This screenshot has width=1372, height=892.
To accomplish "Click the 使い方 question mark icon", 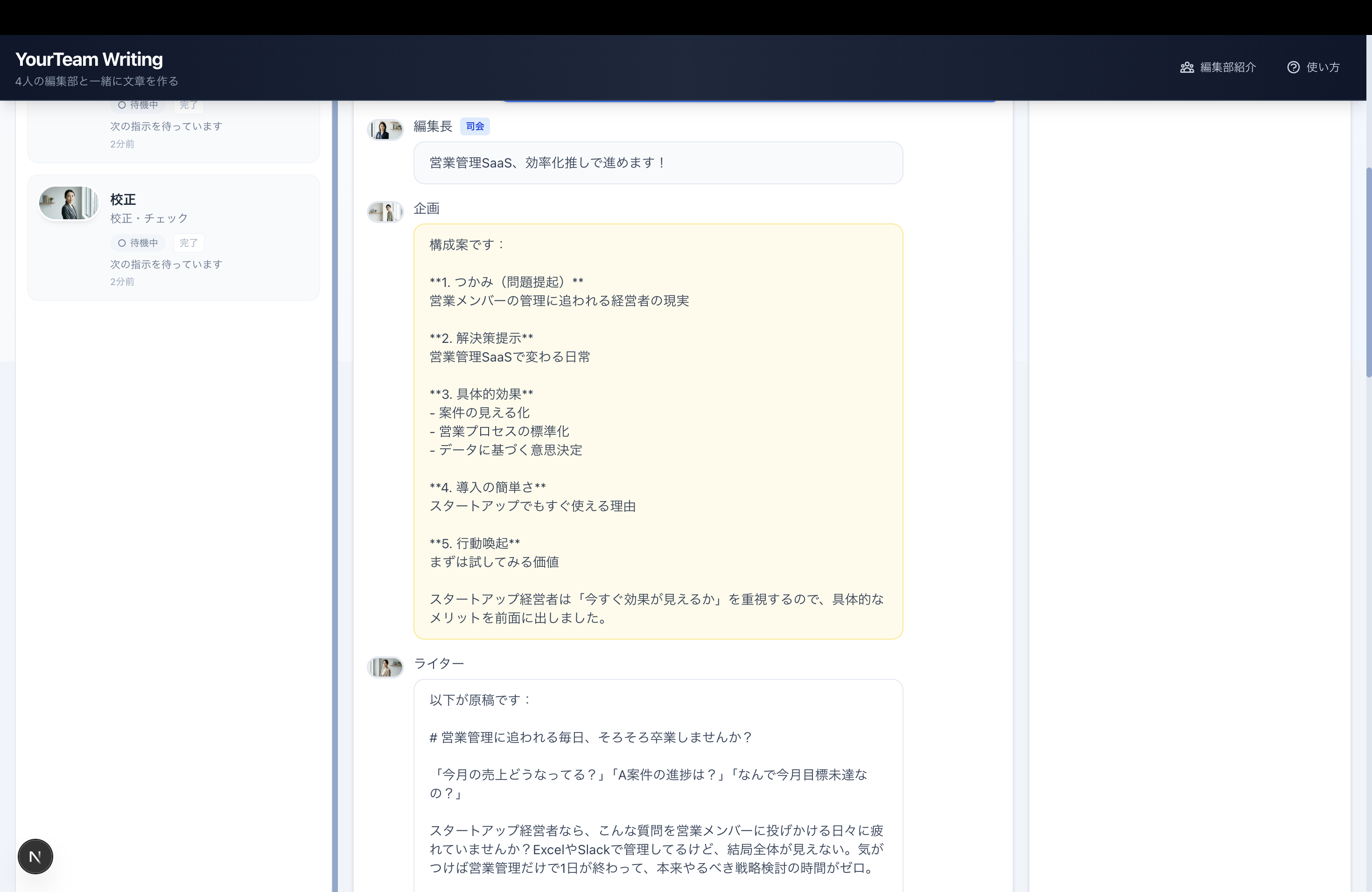I will pyautogui.click(x=1293, y=68).
